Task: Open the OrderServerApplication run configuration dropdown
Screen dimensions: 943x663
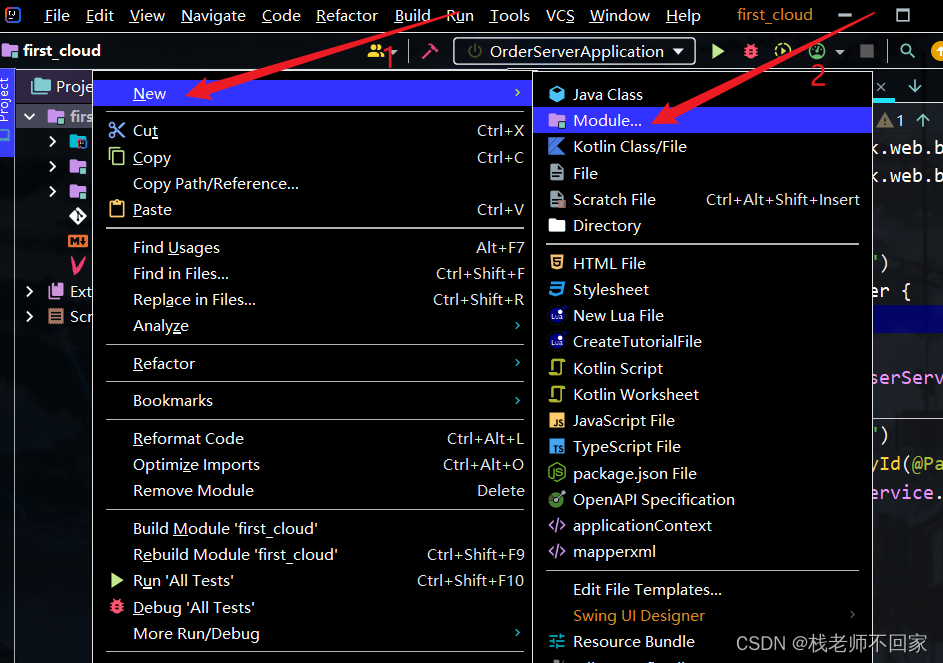Action: [x=574, y=51]
